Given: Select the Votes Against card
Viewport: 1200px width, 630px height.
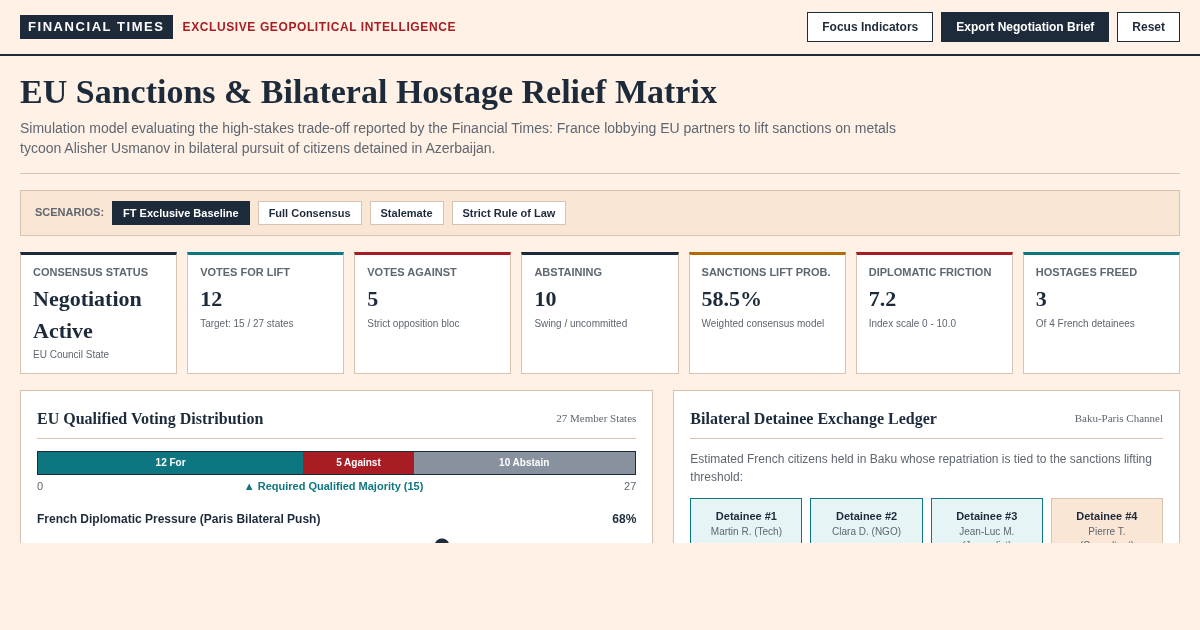Looking at the screenshot, I should pyautogui.click(x=432, y=313).
